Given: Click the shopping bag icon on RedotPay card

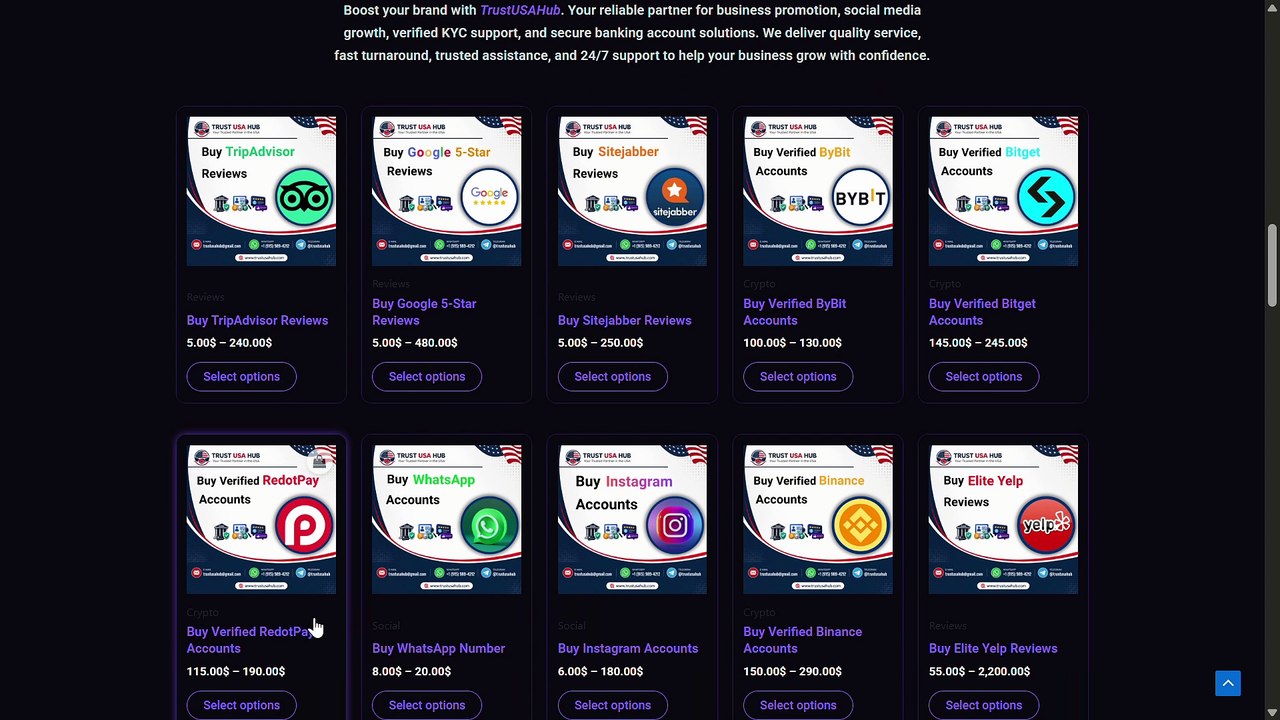Looking at the screenshot, I should click(x=319, y=461).
